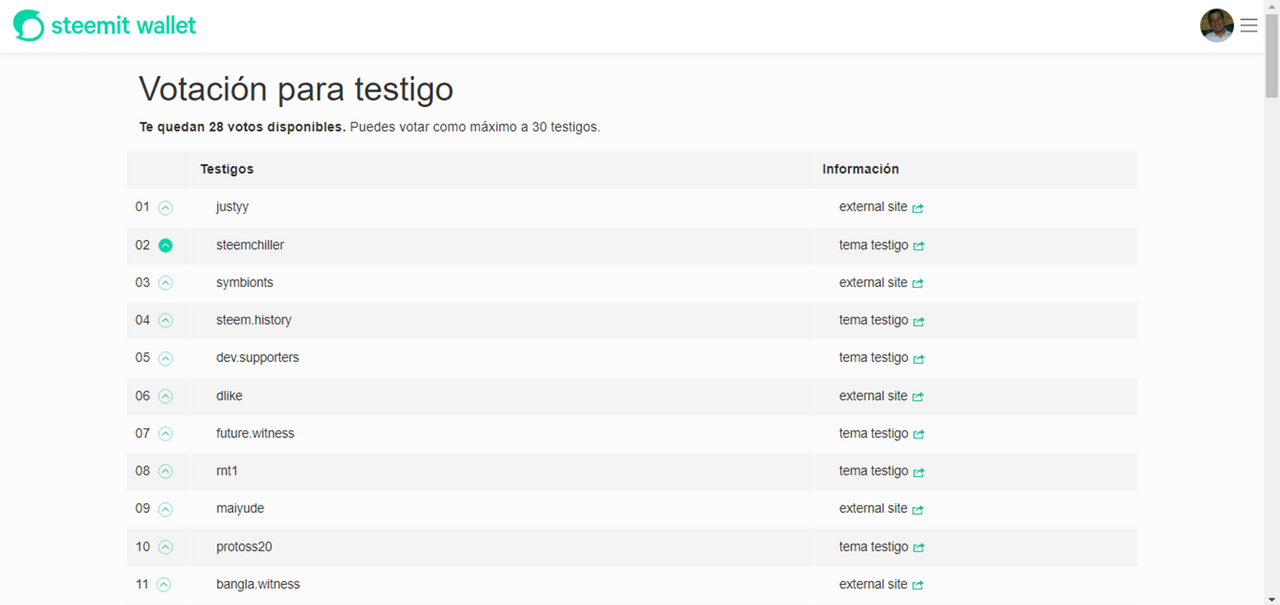Open steem.history witness profile
Viewport: 1280px width, 605px height.
click(254, 320)
